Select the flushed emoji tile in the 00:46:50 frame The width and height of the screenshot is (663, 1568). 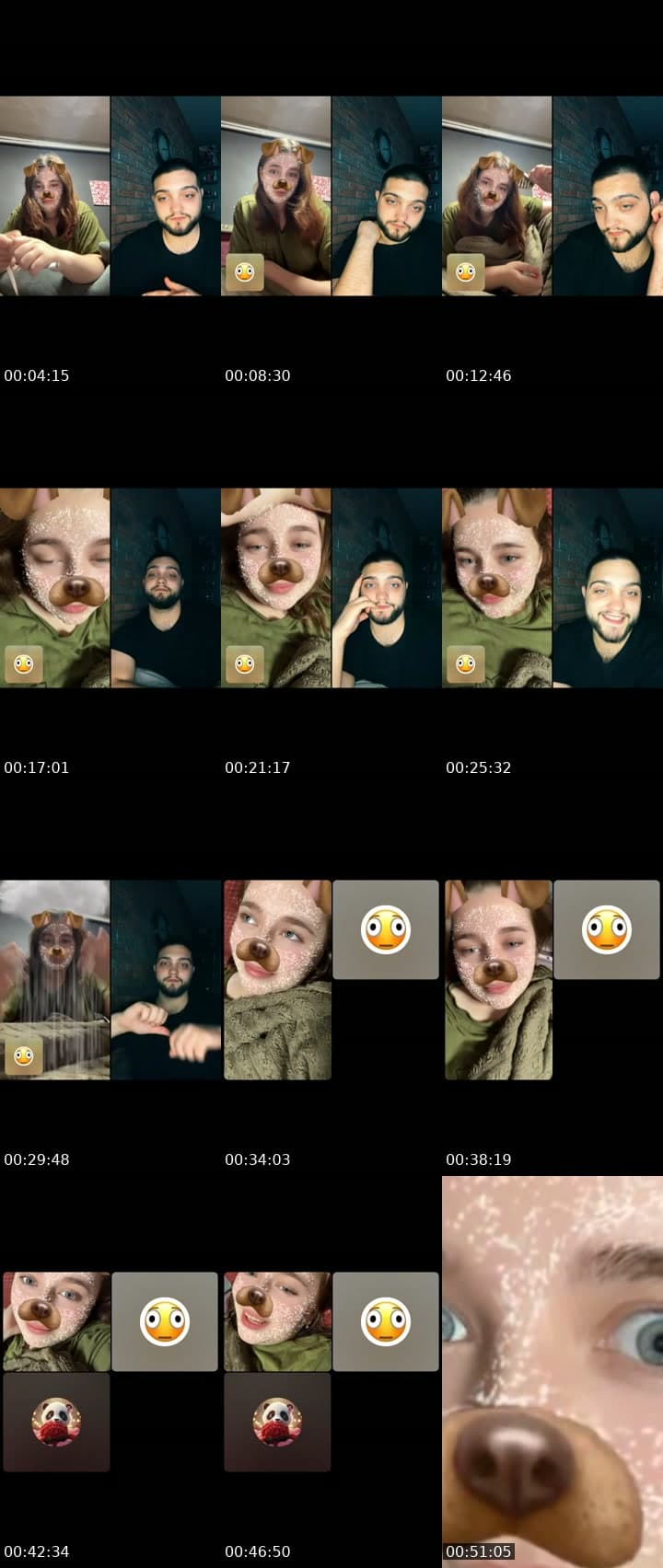[x=386, y=1321]
